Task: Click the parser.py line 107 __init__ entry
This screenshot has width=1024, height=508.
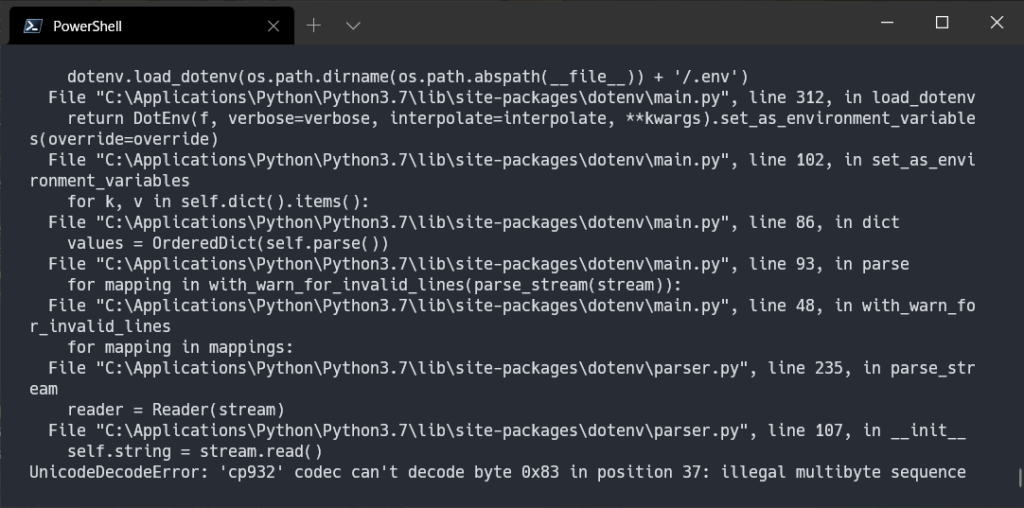Action: (x=507, y=431)
